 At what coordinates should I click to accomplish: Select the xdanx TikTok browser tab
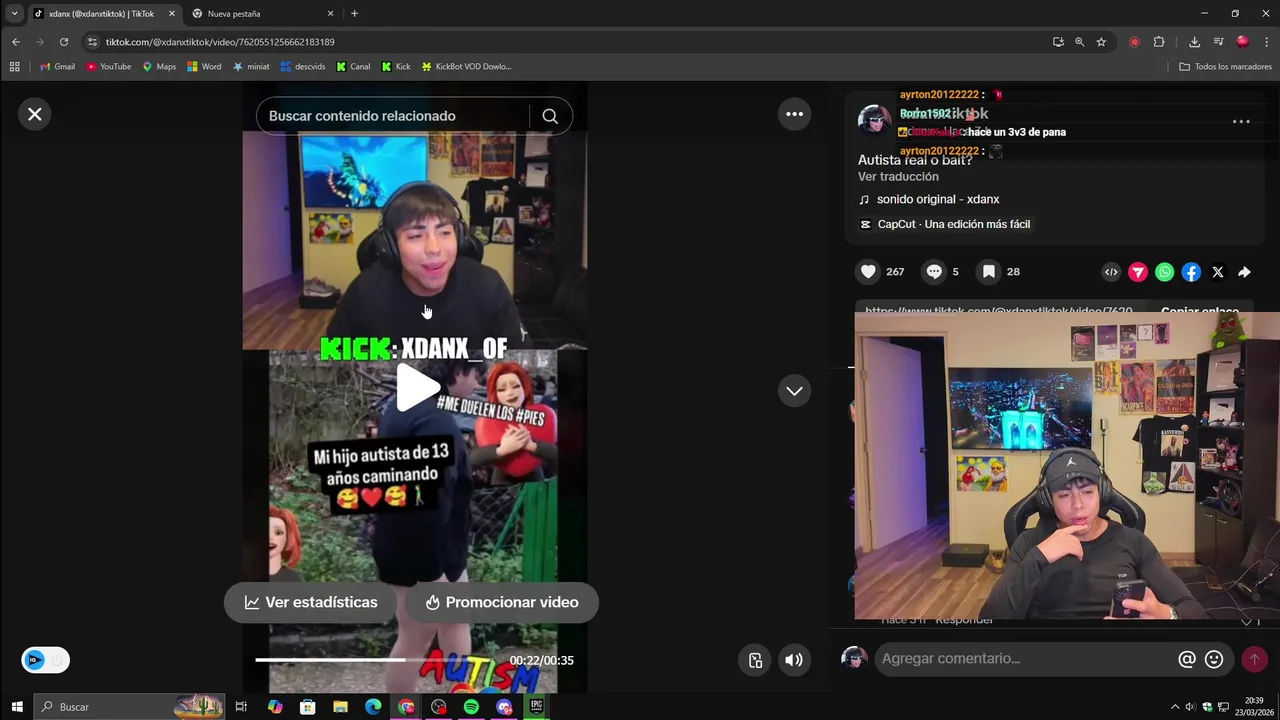tap(102, 14)
